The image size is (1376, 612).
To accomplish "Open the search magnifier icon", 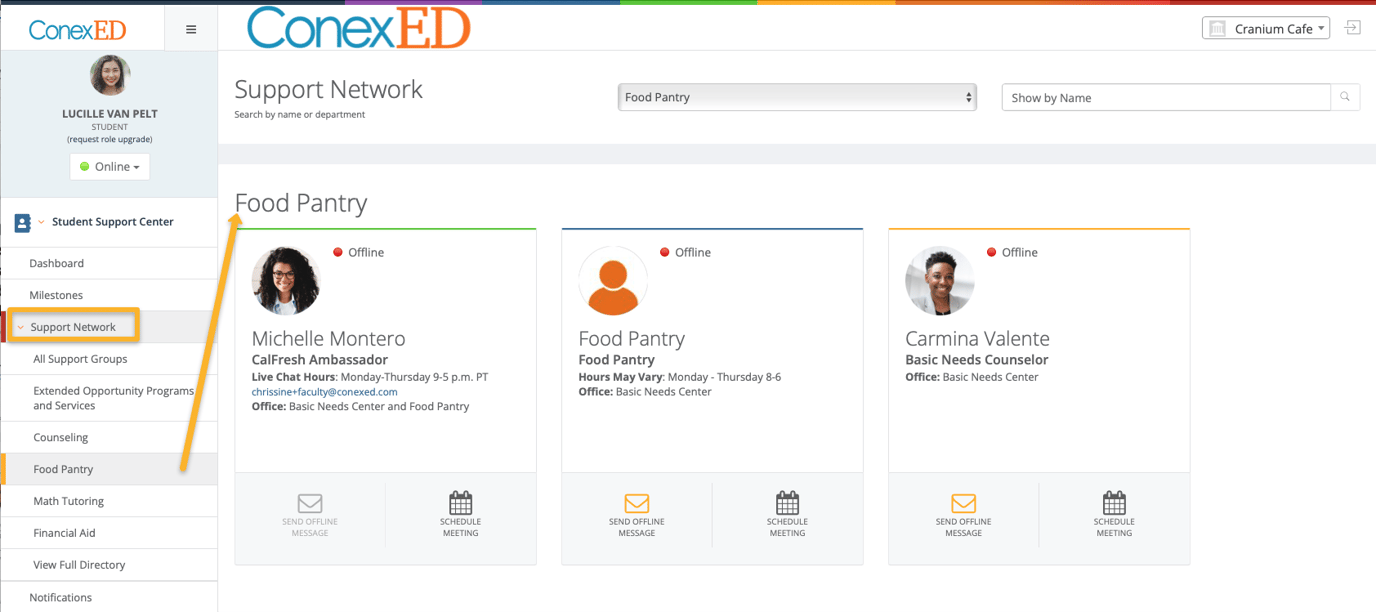I will (x=1345, y=96).
